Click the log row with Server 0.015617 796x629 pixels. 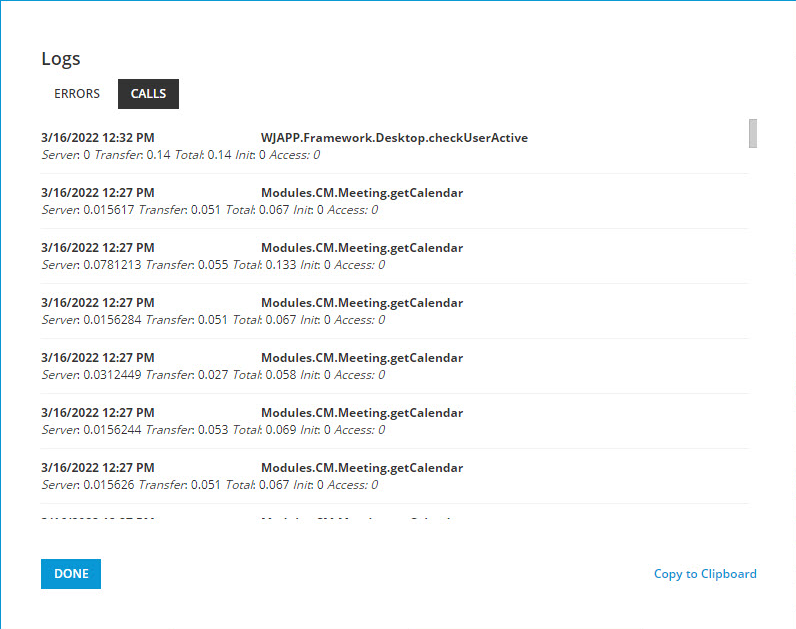click(394, 201)
